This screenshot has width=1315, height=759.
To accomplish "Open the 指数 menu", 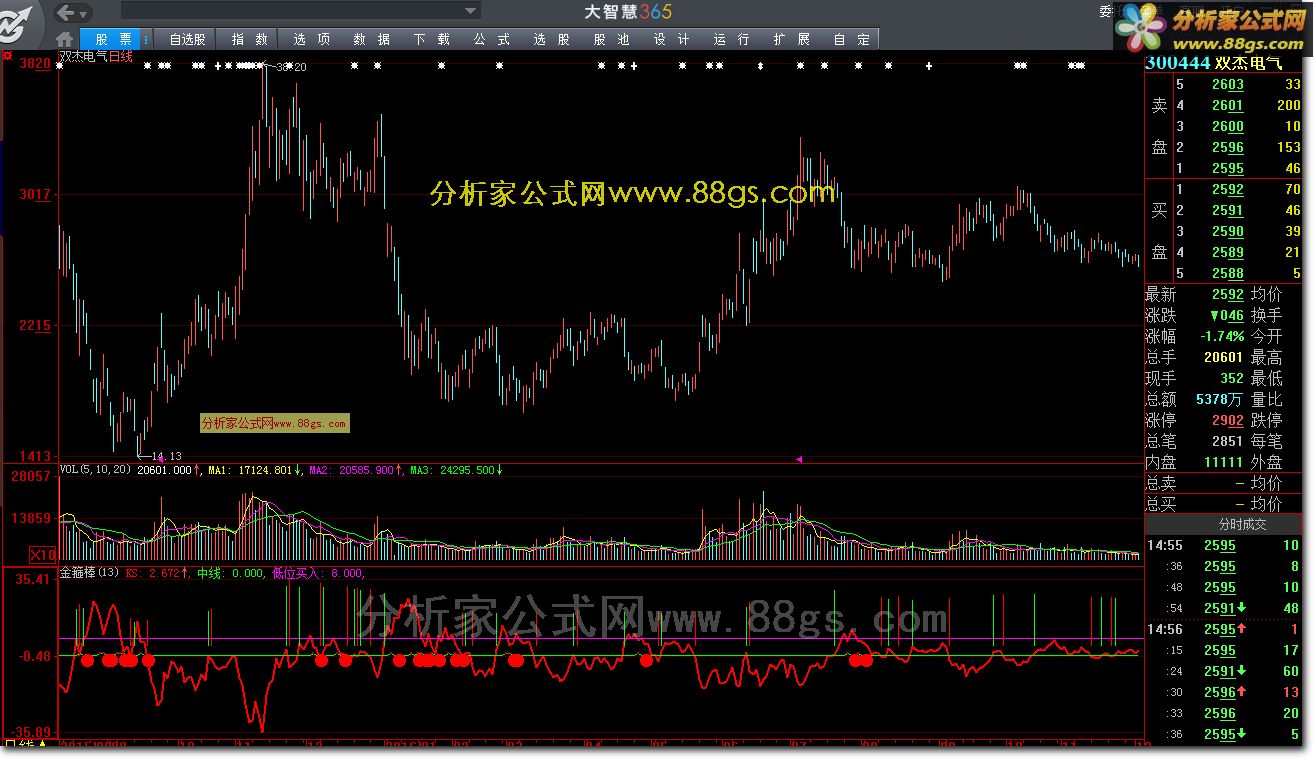I will (x=249, y=39).
